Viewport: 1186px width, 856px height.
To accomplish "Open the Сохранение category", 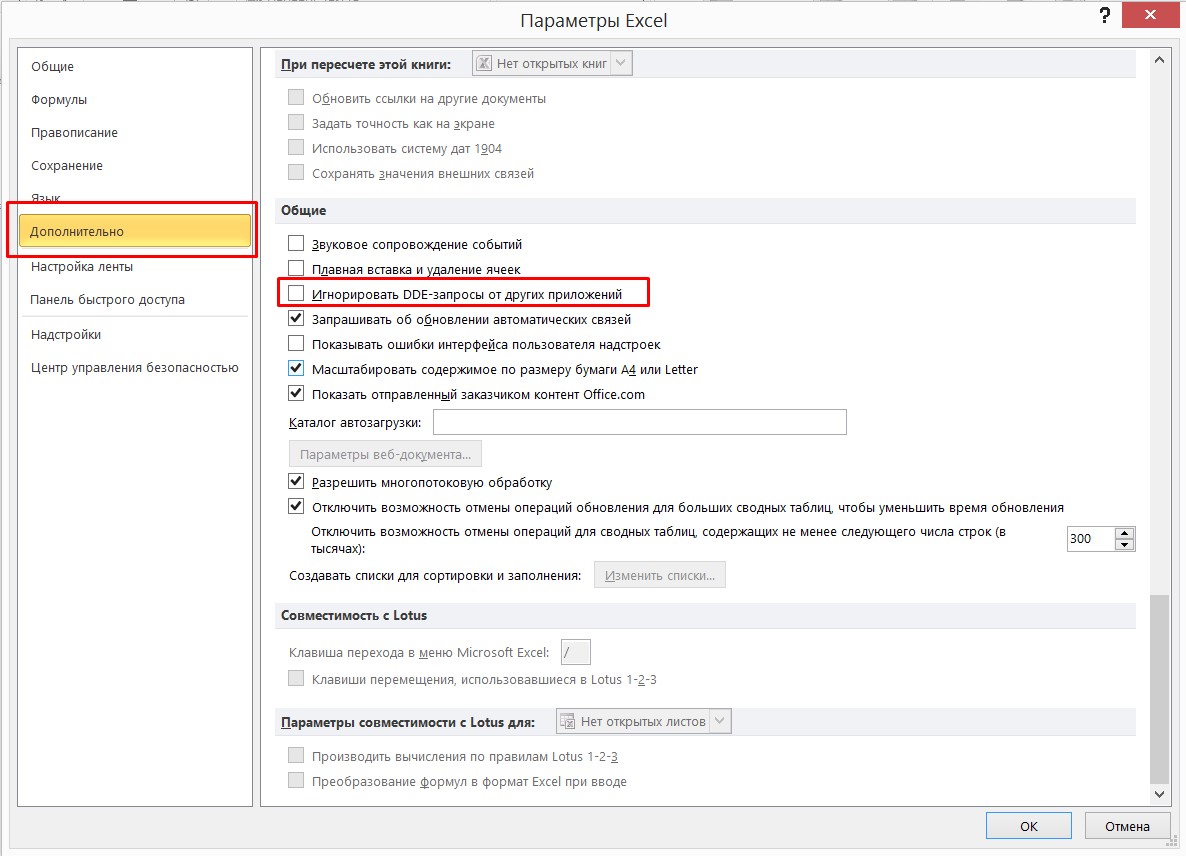I will [67, 166].
